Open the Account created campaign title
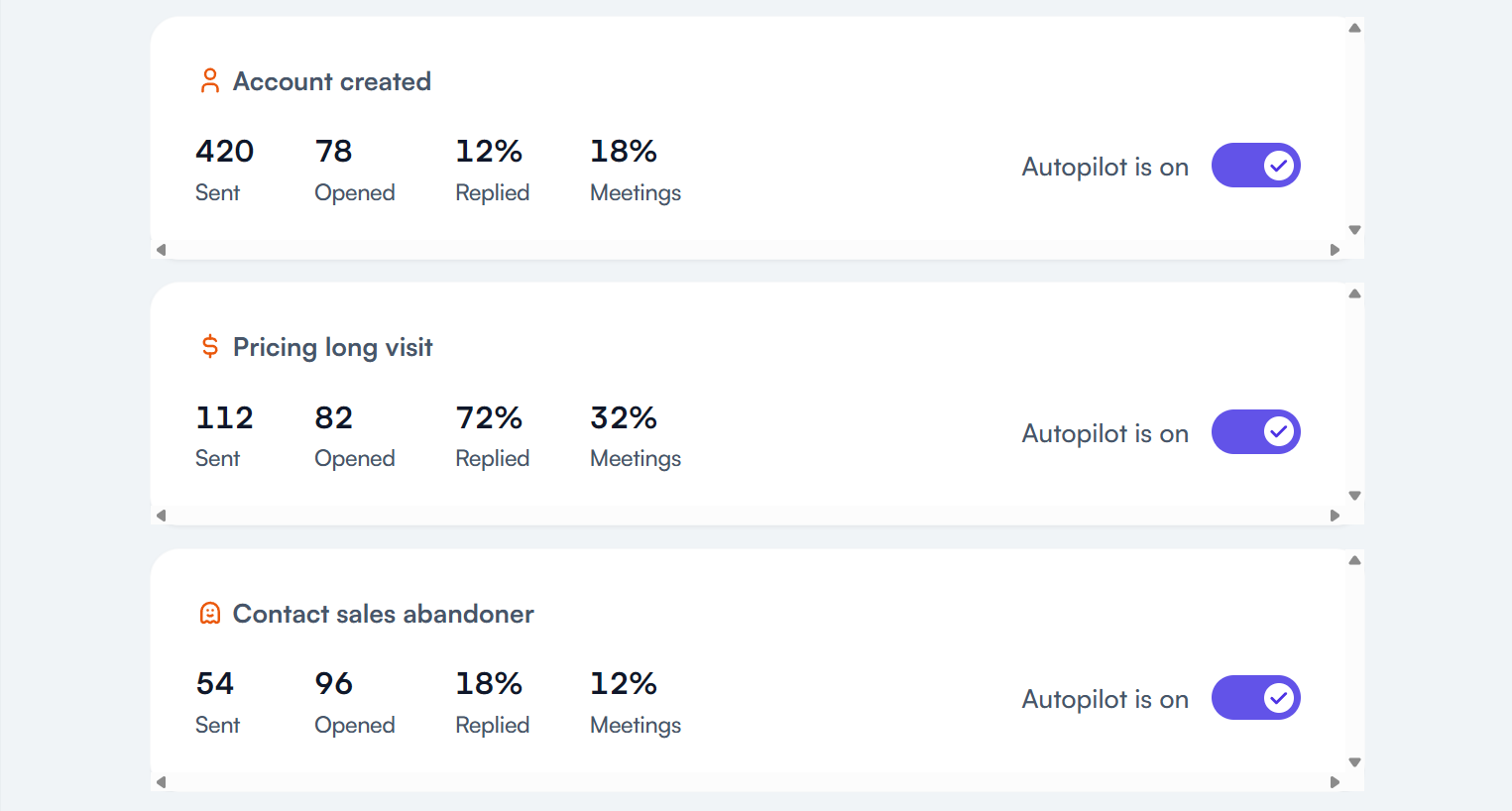 [332, 81]
